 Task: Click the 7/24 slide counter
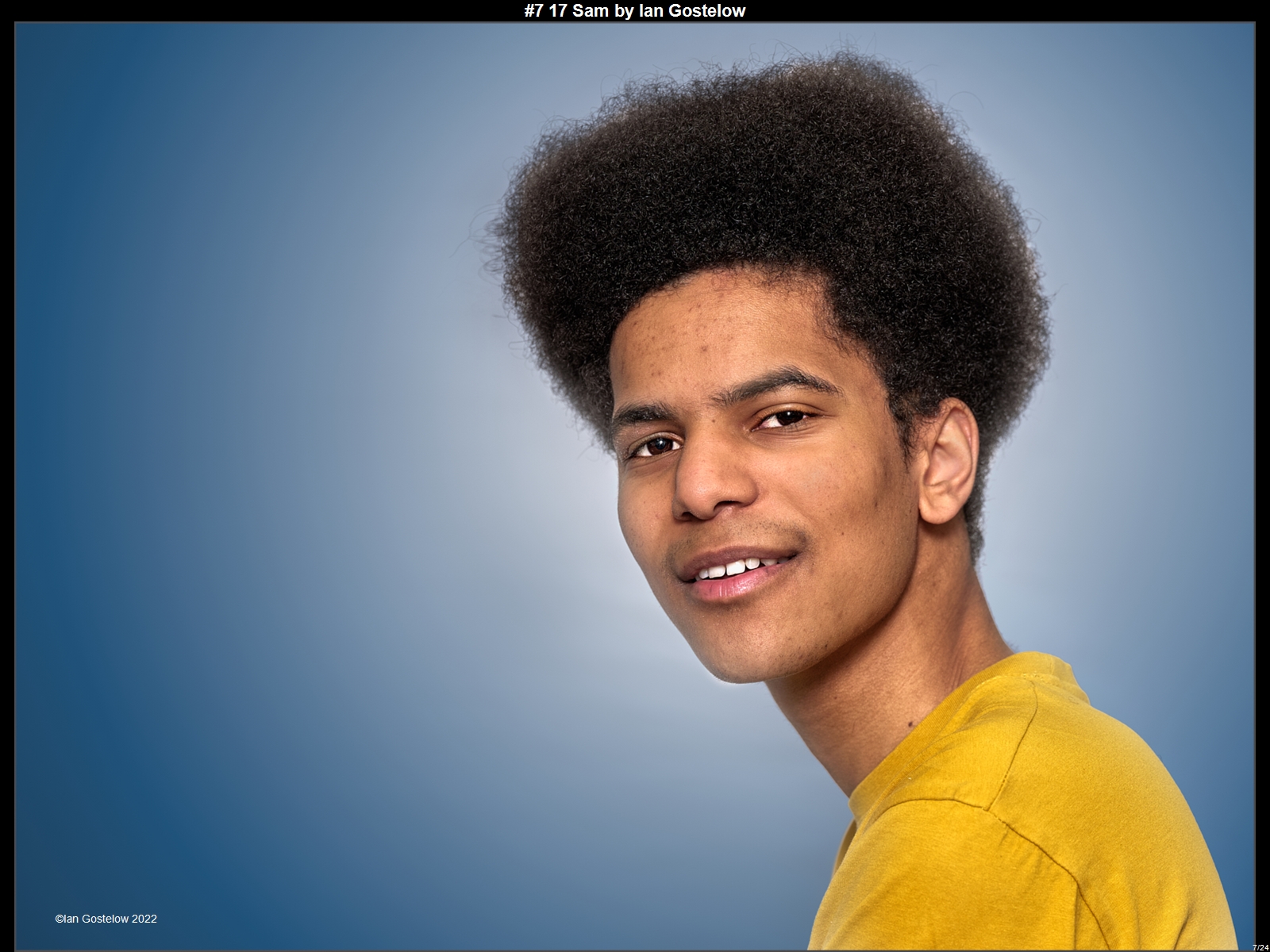pyautogui.click(x=1260, y=947)
